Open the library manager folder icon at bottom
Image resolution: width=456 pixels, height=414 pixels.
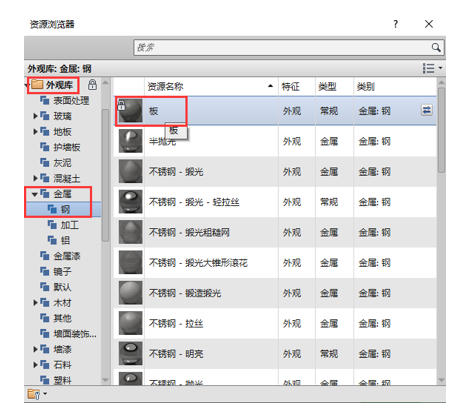pyautogui.click(x=37, y=394)
